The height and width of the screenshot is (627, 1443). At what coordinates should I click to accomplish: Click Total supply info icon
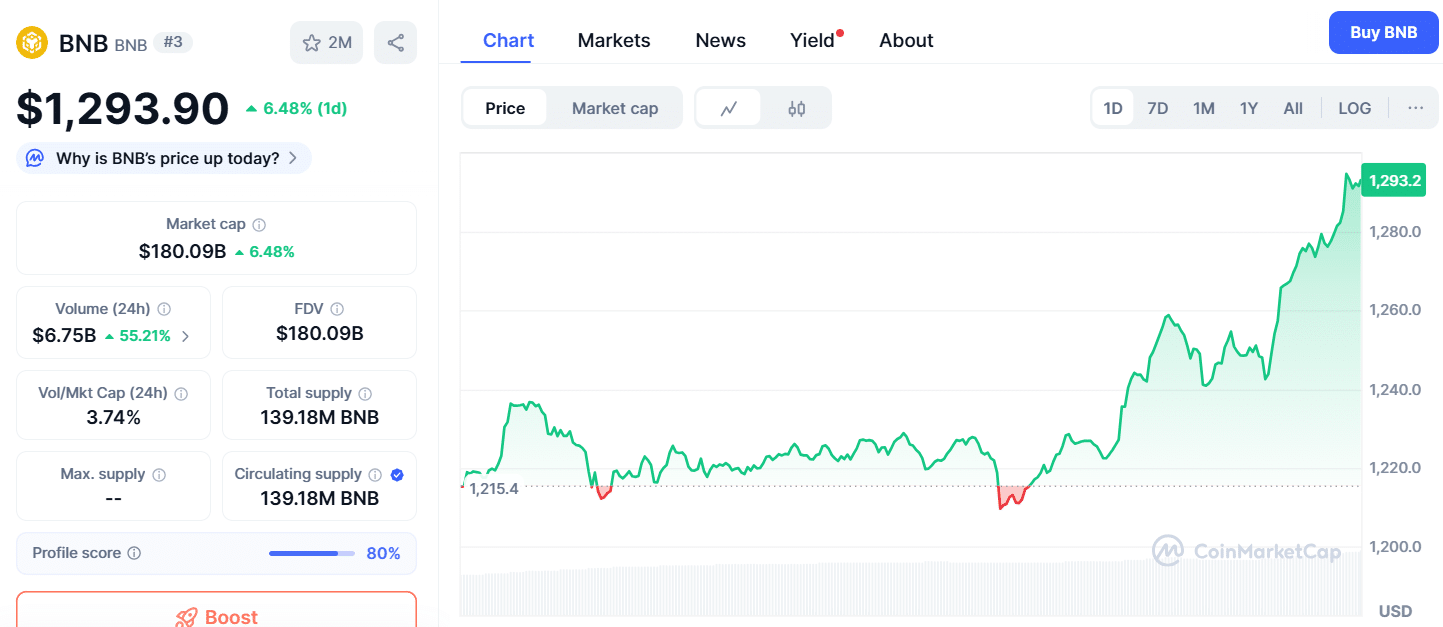click(x=365, y=394)
